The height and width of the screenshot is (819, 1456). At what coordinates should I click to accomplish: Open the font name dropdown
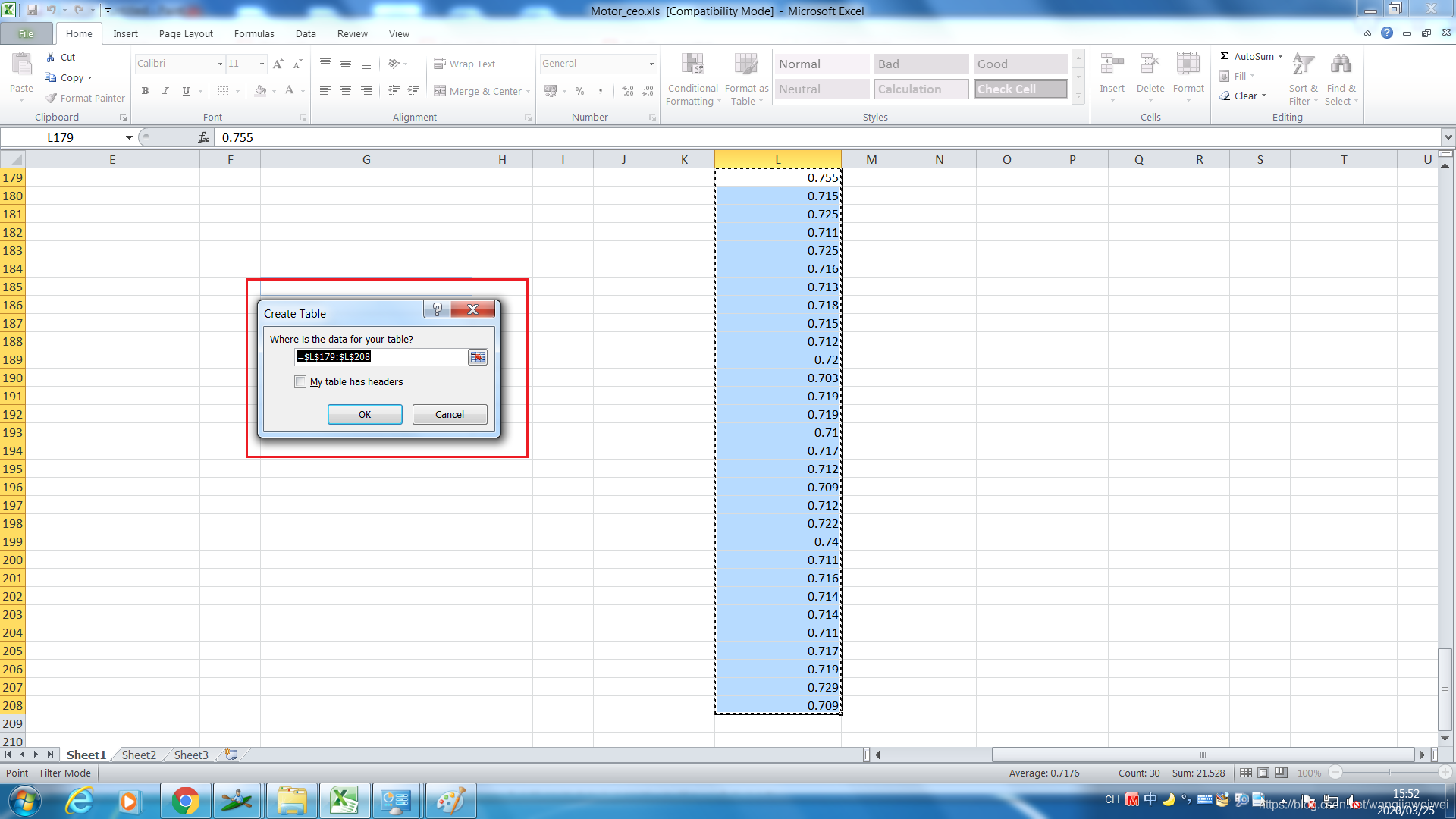click(219, 64)
